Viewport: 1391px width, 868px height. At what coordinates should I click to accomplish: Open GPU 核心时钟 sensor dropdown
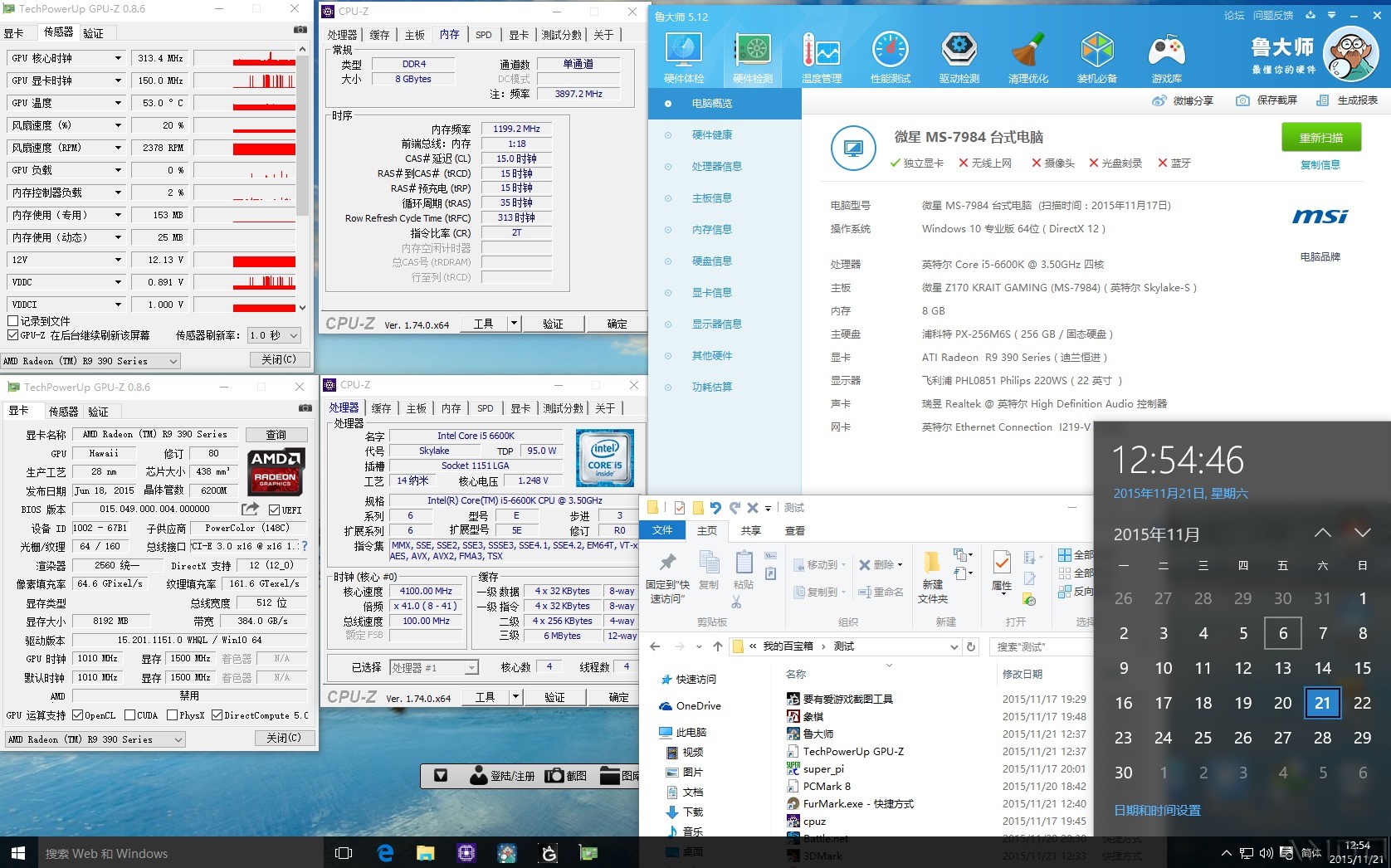tap(118, 58)
